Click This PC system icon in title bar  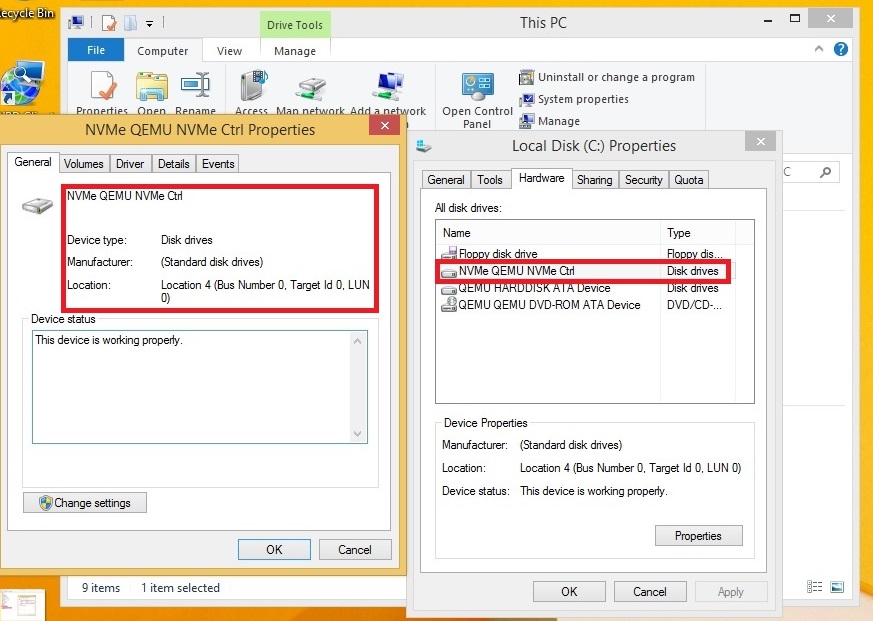click(76, 23)
